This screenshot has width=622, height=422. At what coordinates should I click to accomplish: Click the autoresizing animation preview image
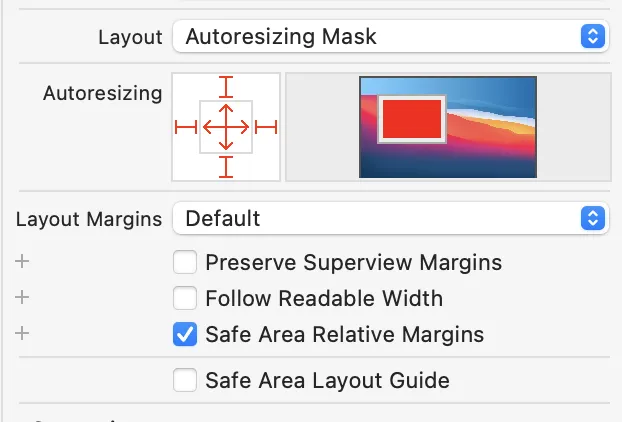coord(448,127)
